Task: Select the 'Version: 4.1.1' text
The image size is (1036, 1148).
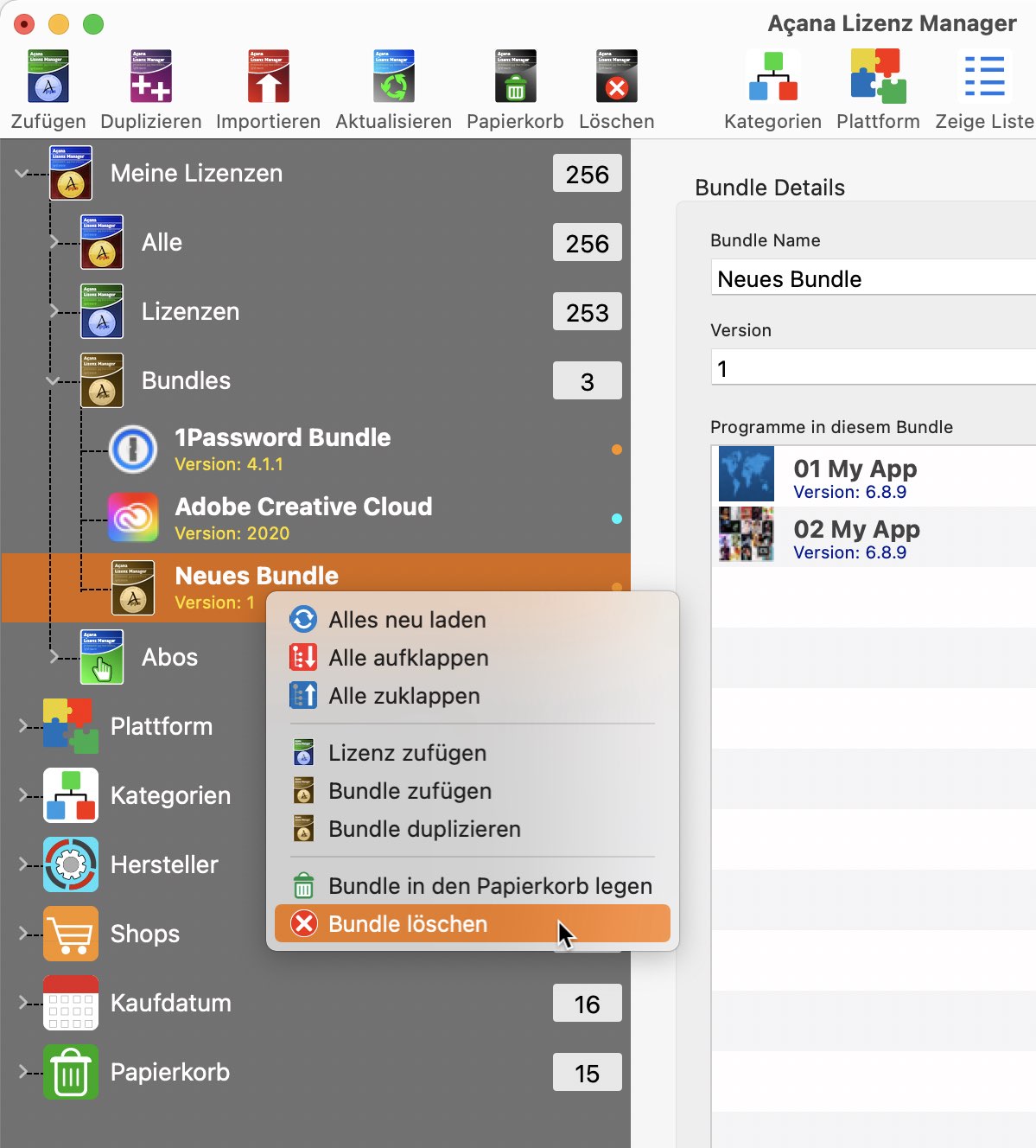Action: click(x=229, y=464)
